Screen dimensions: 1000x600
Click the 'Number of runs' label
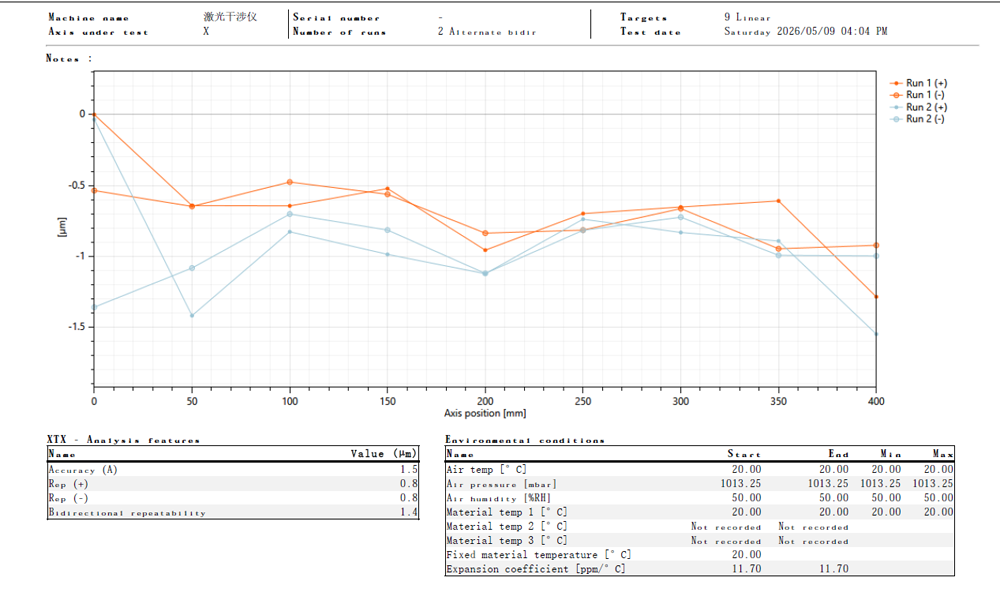coord(339,31)
